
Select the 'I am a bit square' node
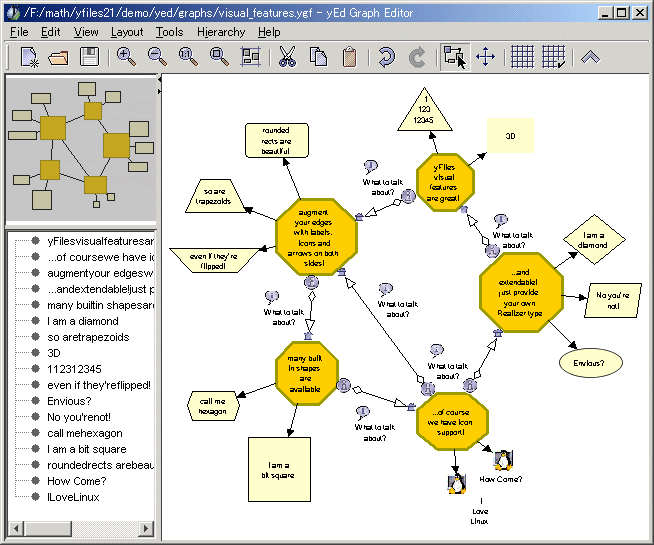tap(279, 470)
